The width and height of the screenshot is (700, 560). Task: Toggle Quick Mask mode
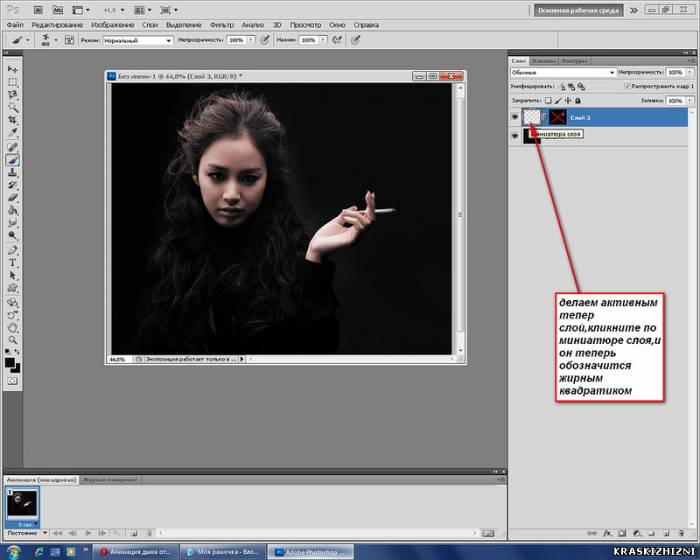click(x=12, y=381)
